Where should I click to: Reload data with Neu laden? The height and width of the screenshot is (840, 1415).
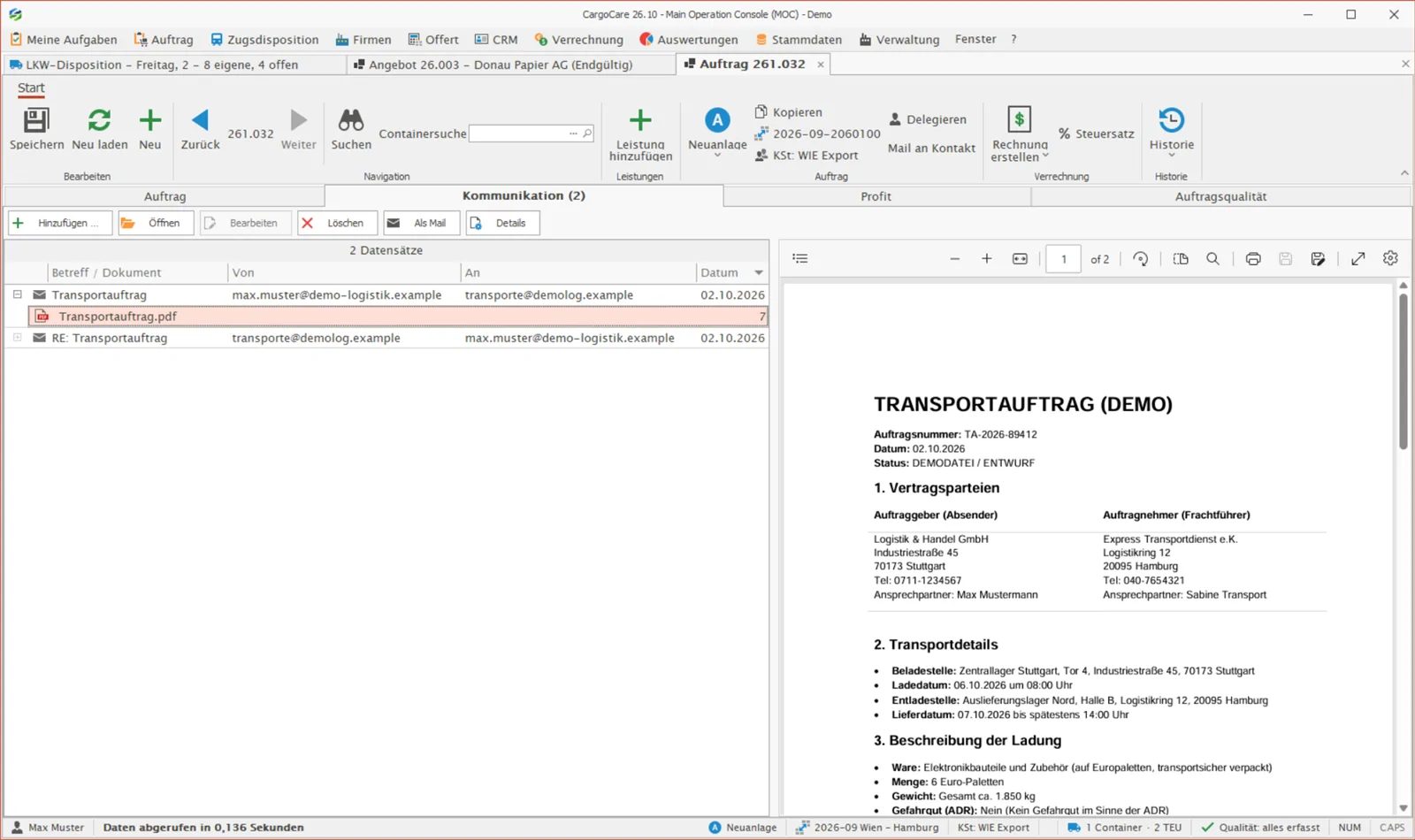(x=100, y=129)
